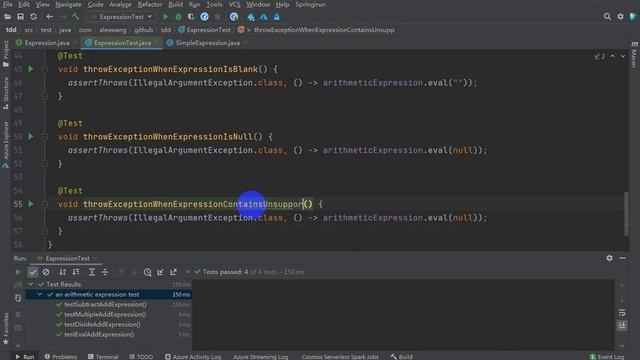Open the project folder icon in toolbar
This screenshot has width=640, height=360.
point(7,17)
